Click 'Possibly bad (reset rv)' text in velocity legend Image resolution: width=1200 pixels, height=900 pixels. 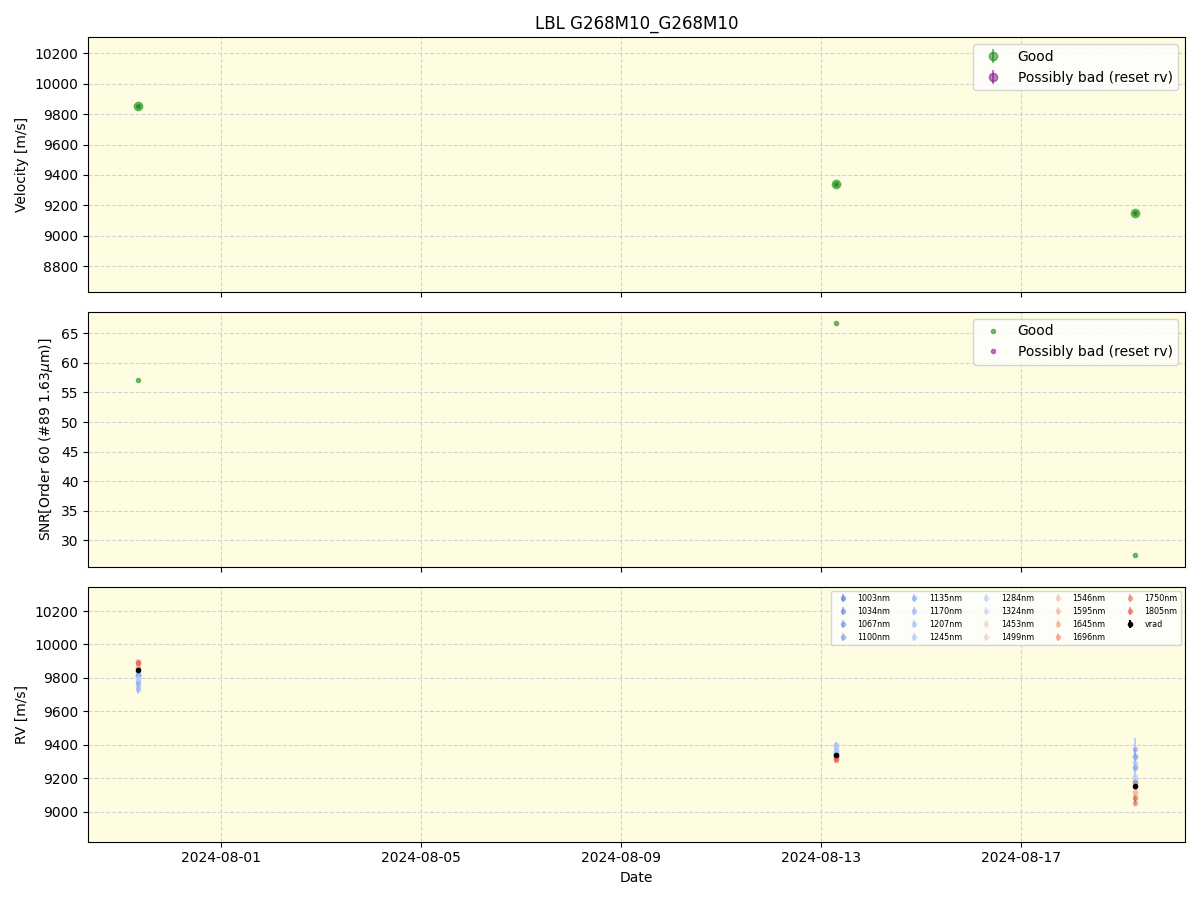[1095, 77]
